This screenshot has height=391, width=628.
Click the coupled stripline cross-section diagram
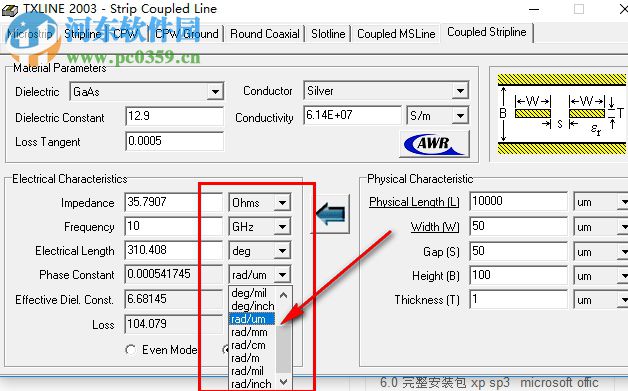tap(562, 114)
